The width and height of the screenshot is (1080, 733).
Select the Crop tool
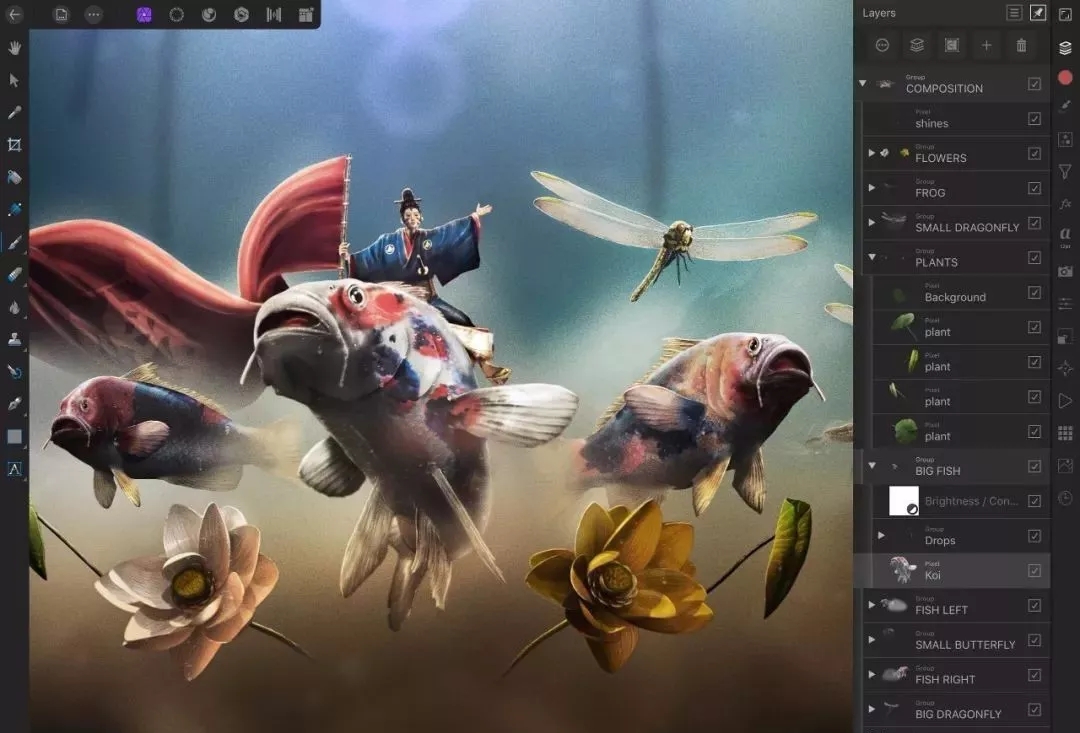pos(14,145)
